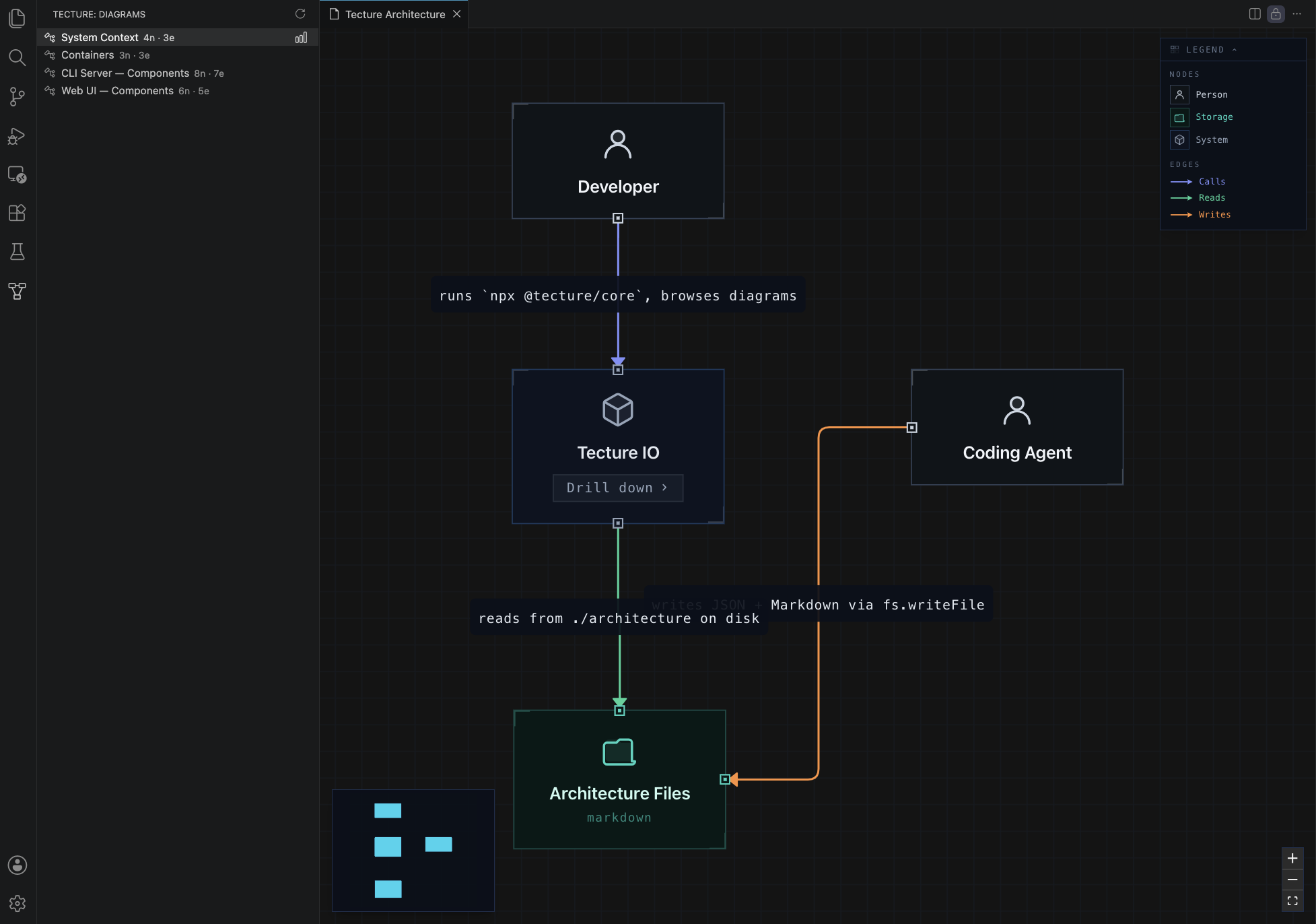
Task: Open the Testing flask view
Action: pyautogui.click(x=18, y=252)
